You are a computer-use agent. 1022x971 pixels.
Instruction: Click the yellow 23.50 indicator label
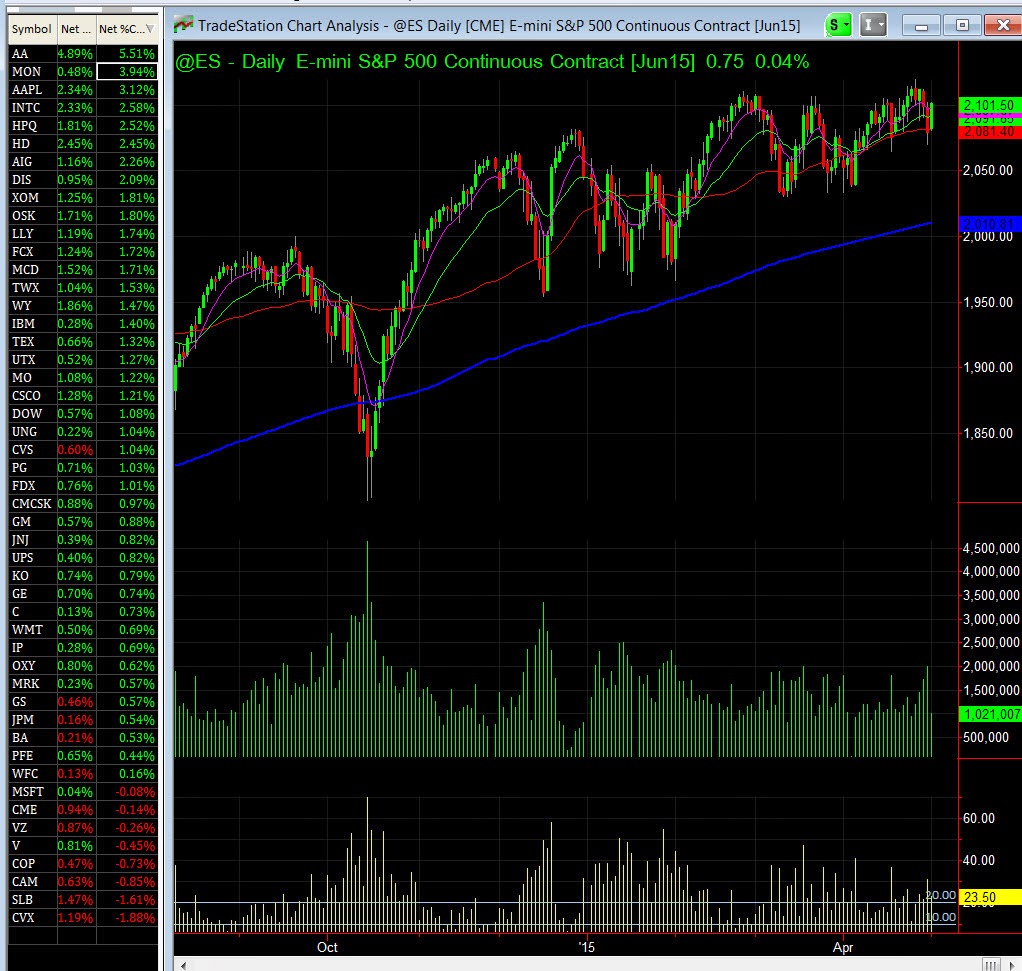tap(989, 897)
